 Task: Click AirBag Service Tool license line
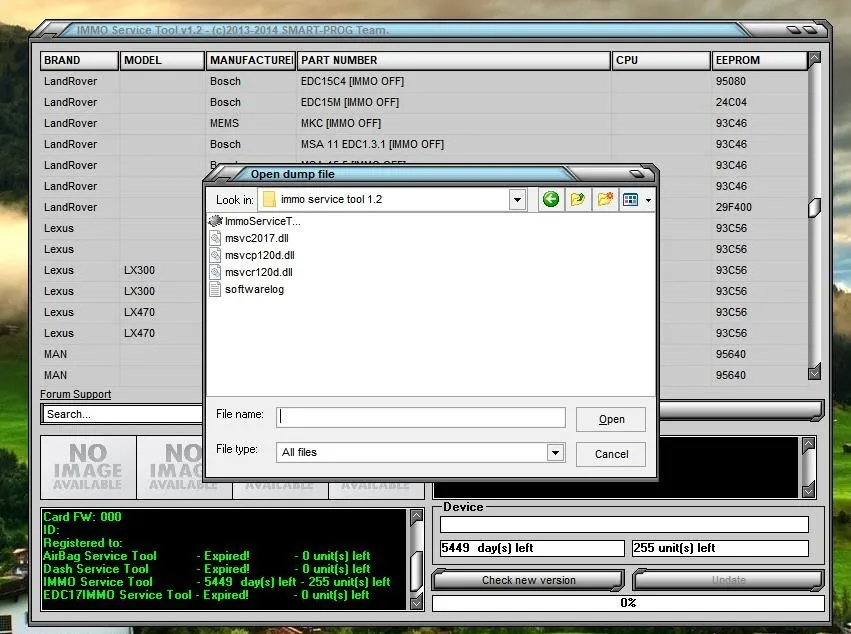point(207,556)
